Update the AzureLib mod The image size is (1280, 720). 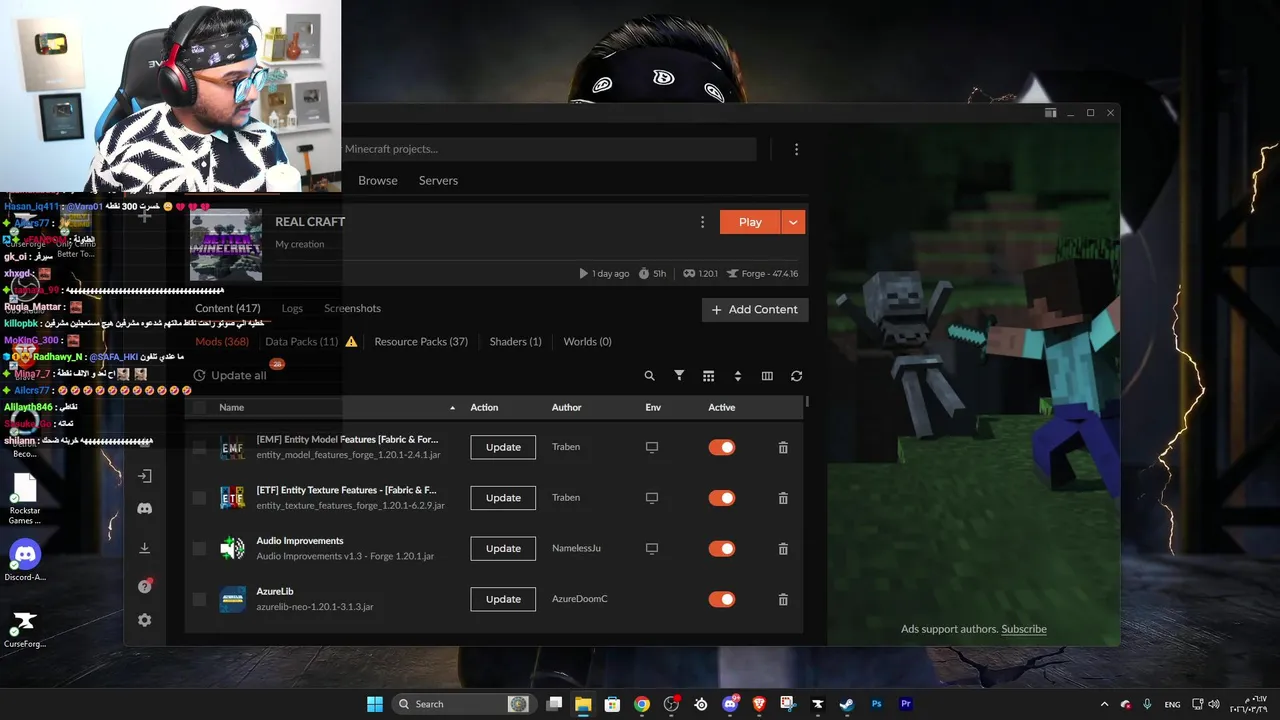click(503, 599)
